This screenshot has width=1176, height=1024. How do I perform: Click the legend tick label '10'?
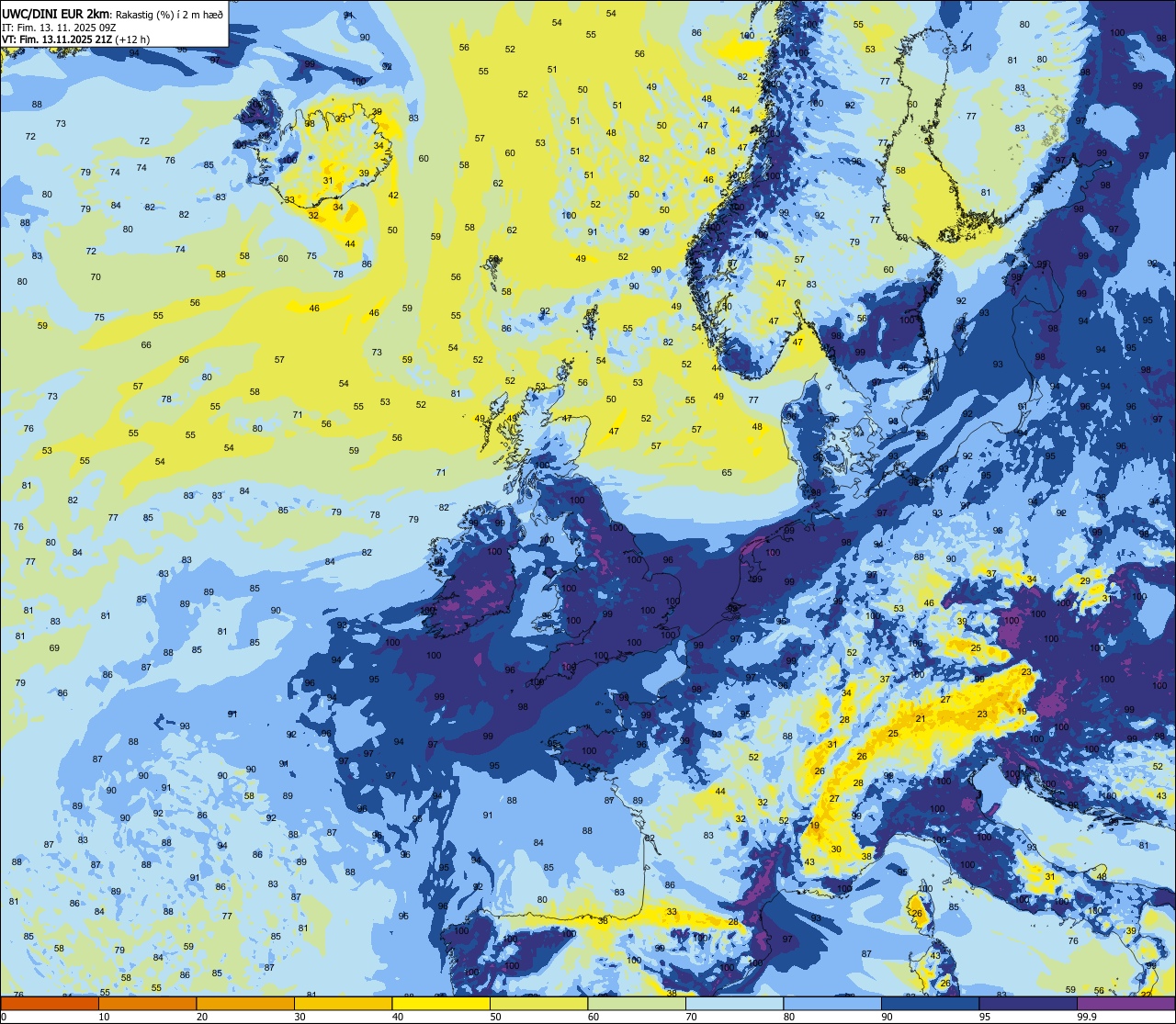104,1017
